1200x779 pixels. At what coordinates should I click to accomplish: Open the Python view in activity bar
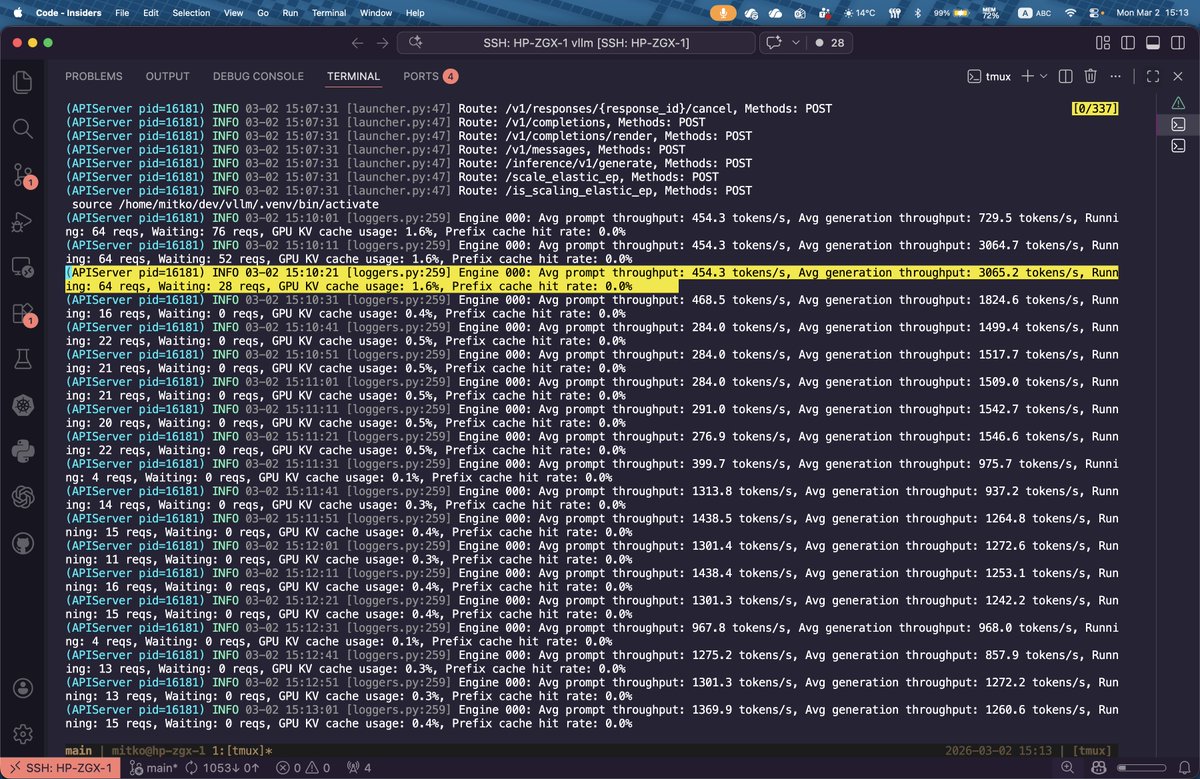coord(22,450)
